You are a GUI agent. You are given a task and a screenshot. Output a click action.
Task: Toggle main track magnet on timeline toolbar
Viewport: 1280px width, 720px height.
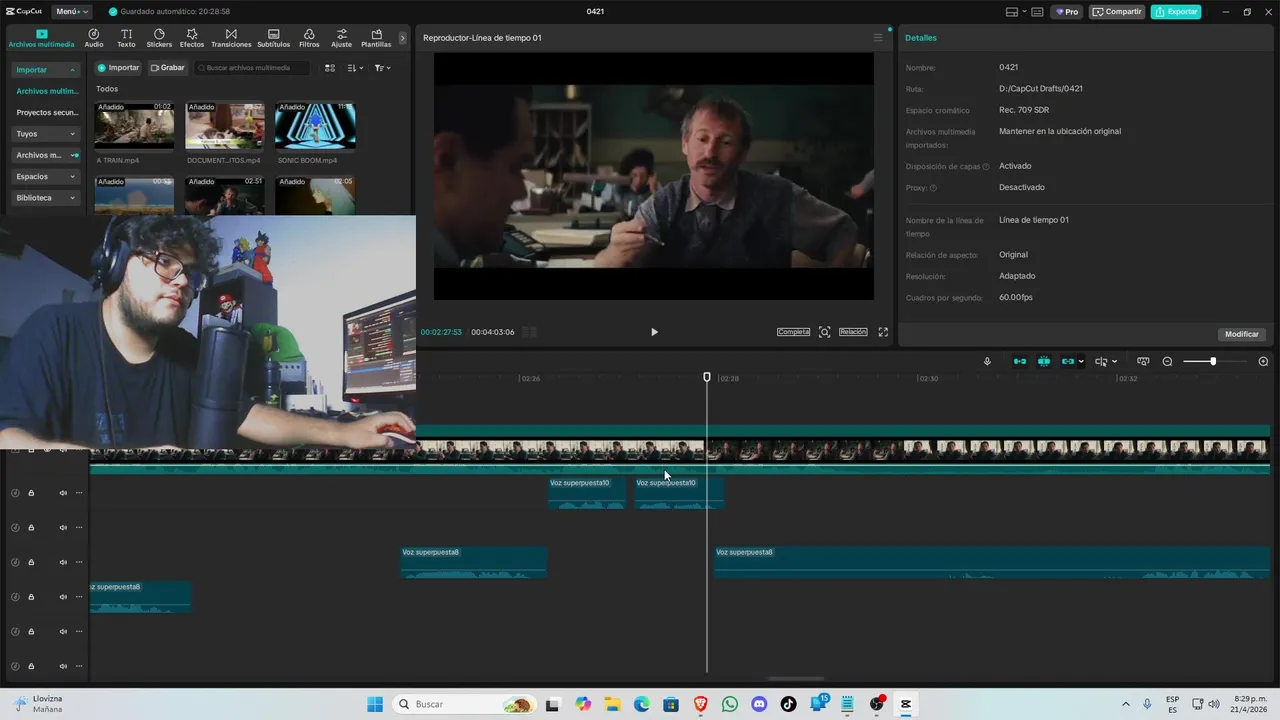point(1020,361)
